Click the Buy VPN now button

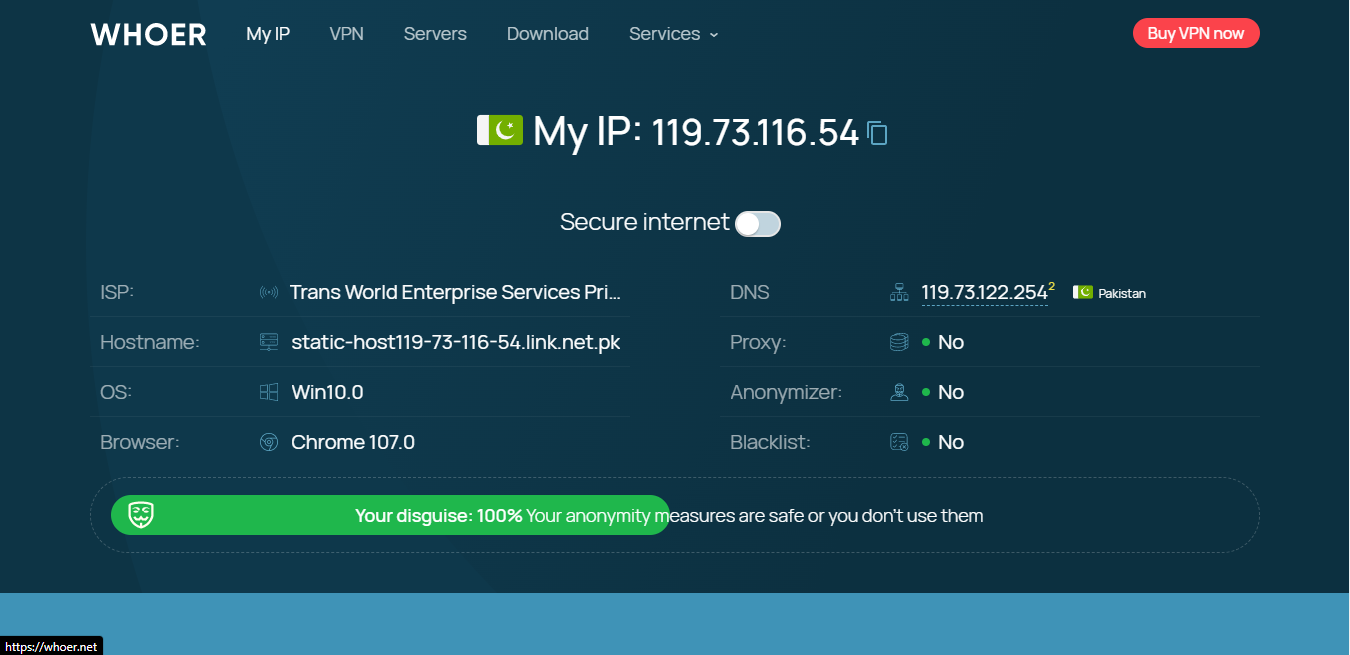pyautogui.click(x=1196, y=33)
